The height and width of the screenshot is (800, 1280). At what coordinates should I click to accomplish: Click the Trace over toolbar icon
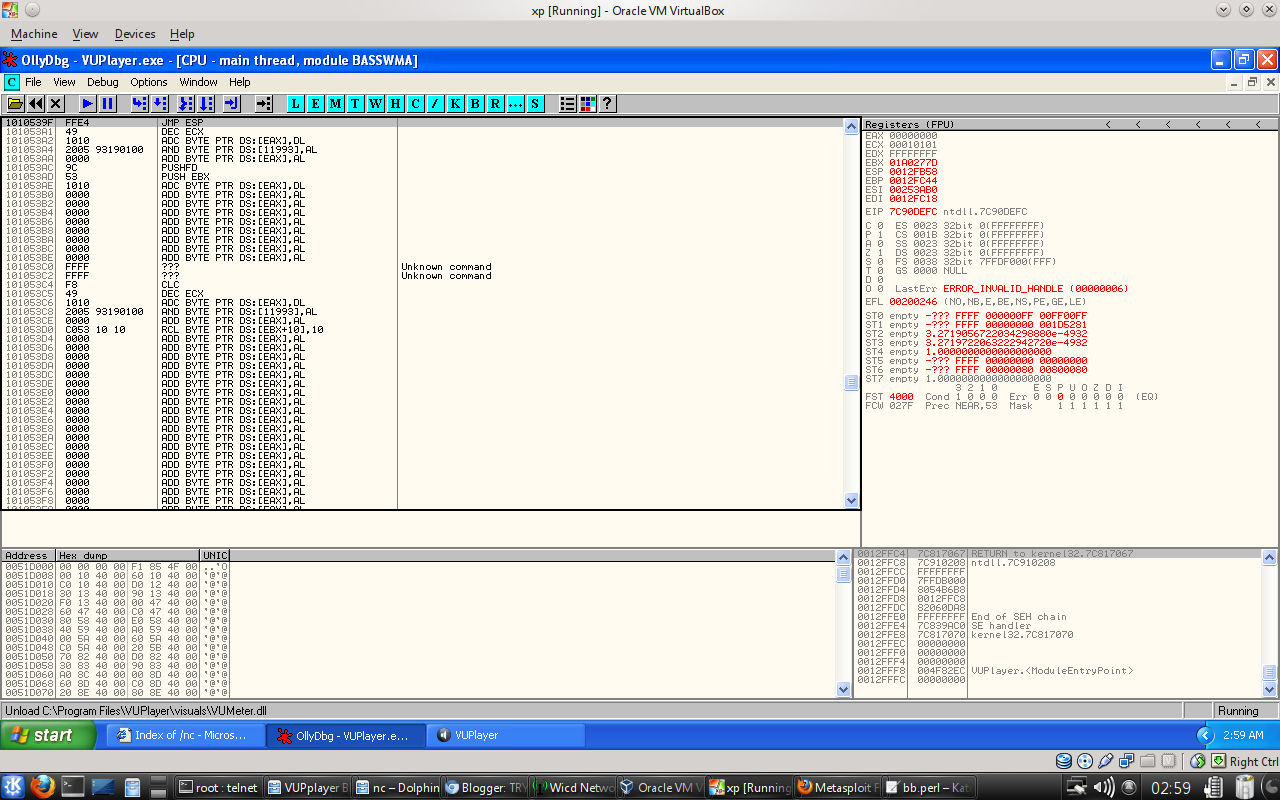point(206,103)
